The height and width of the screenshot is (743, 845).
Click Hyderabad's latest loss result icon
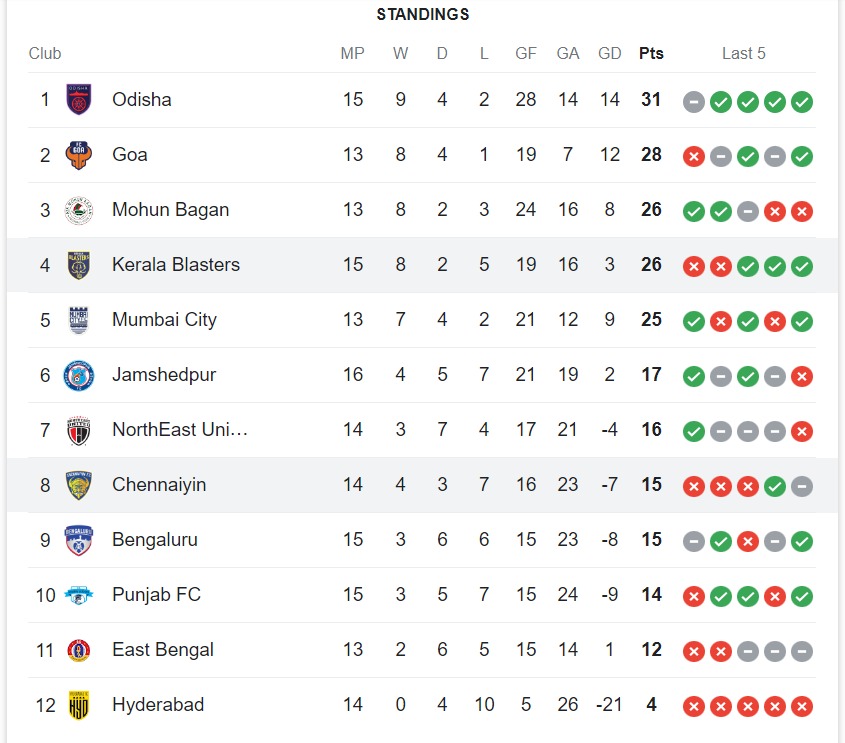(x=801, y=706)
